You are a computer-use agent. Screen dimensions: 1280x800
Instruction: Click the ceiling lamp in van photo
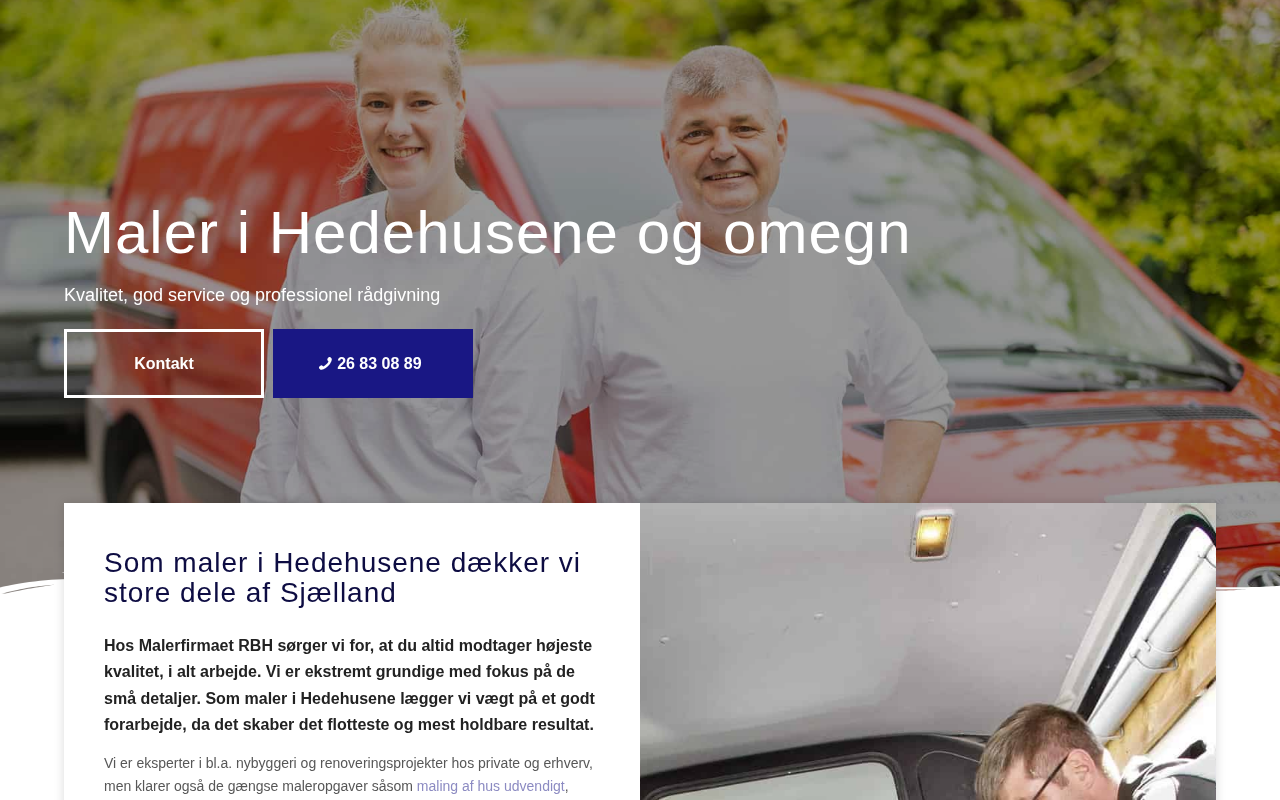click(931, 534)
